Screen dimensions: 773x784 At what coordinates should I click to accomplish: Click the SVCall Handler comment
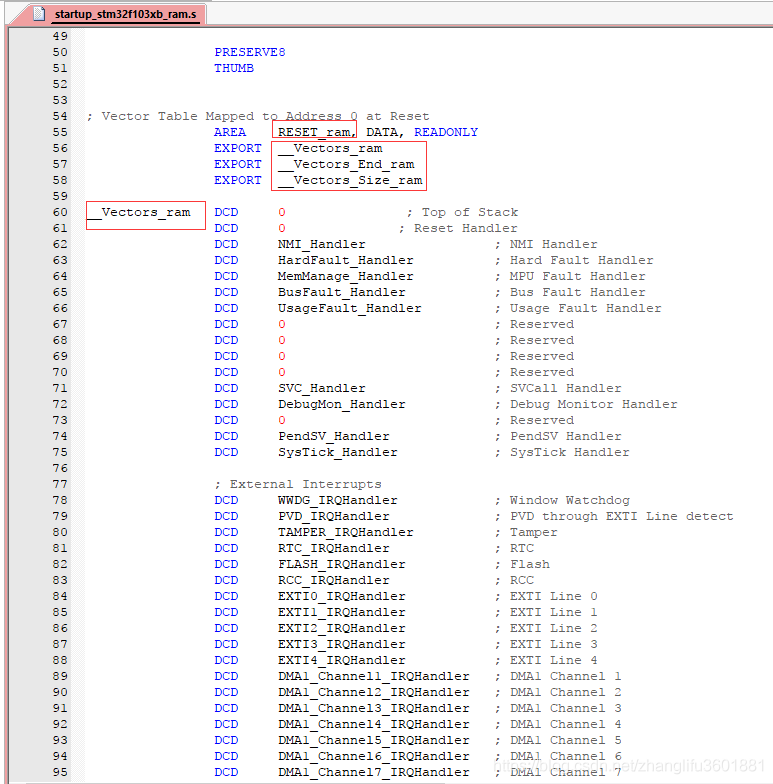tap(558, 388)
